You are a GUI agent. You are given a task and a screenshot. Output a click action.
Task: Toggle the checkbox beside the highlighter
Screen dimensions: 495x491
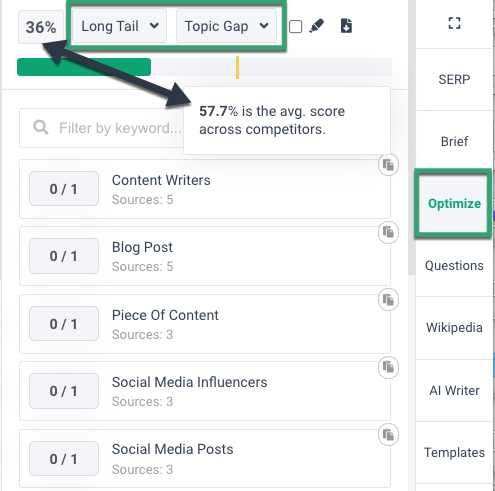295,27
